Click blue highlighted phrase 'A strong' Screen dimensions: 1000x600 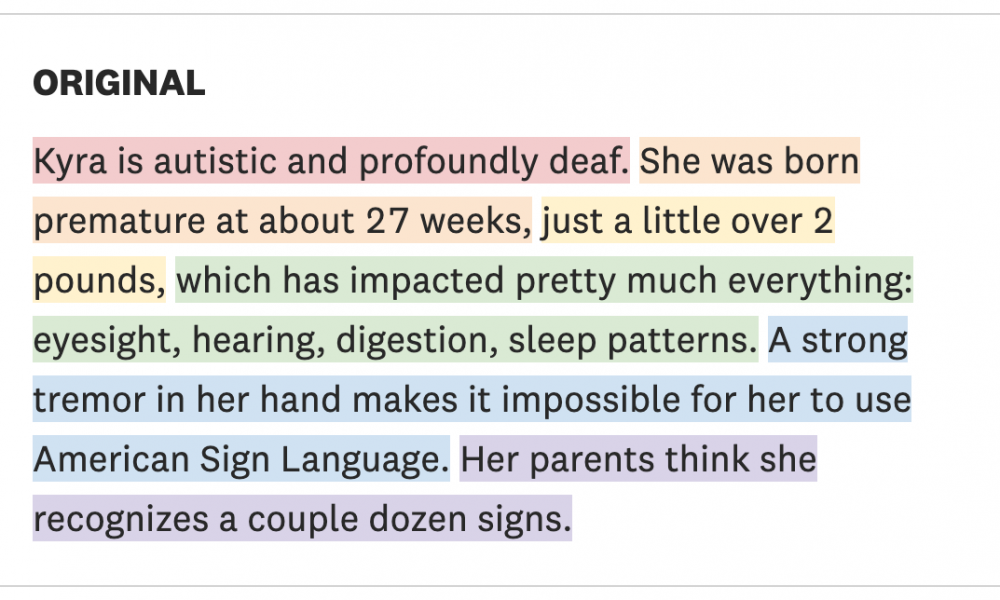pyautogui.click(x=837, y=340)
